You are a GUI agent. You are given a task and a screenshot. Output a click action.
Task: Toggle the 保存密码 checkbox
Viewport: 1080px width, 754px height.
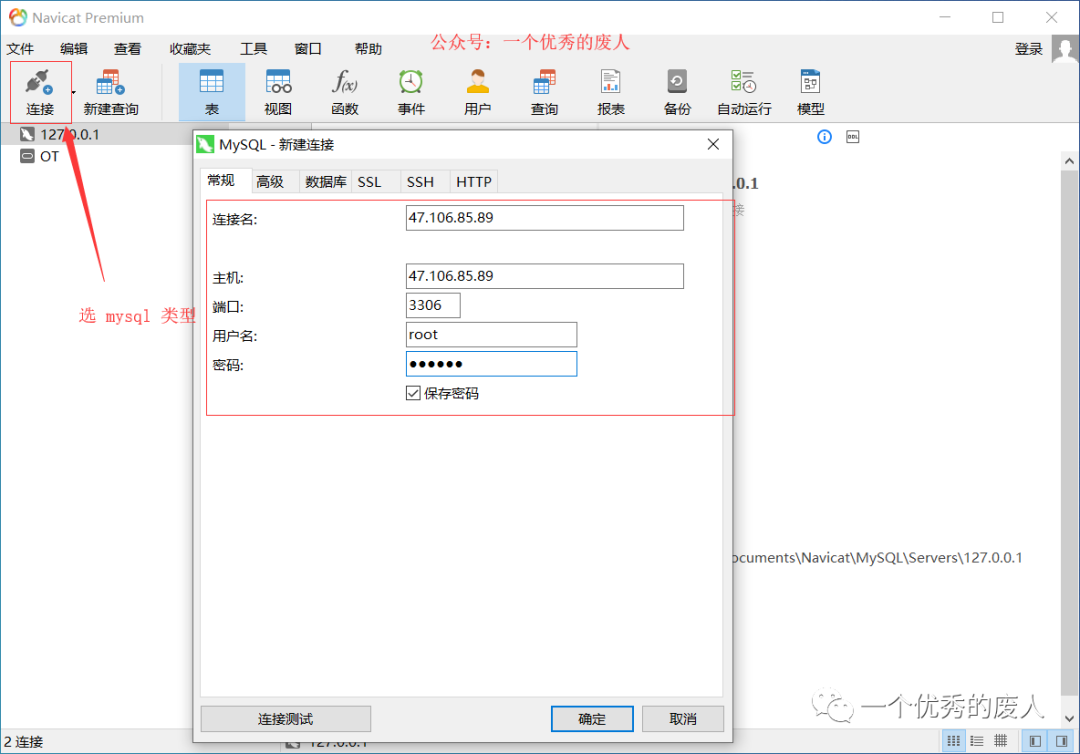pos(413,393)
